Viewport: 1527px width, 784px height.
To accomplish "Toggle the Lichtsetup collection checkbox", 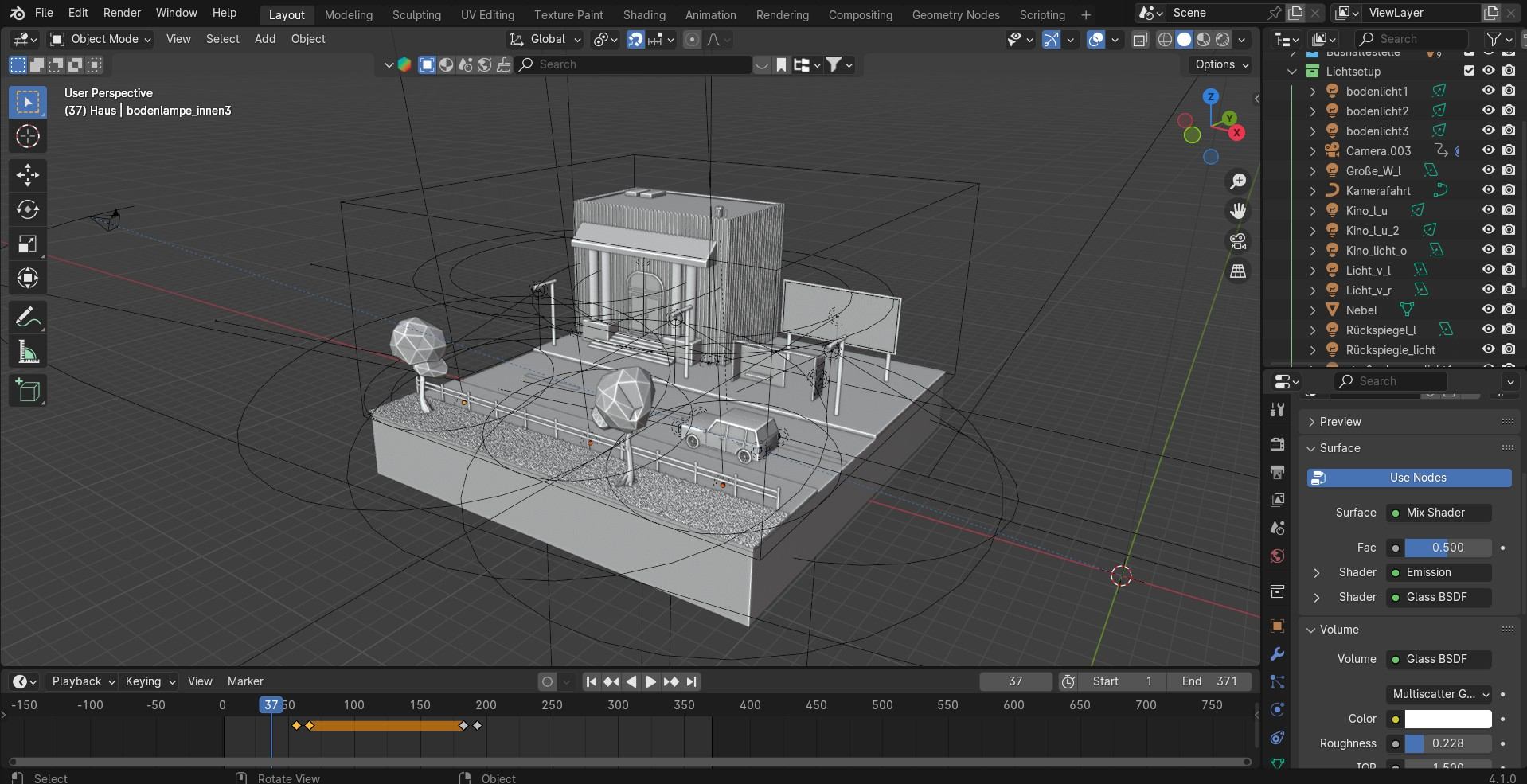I will click(x=1469, y=71).
